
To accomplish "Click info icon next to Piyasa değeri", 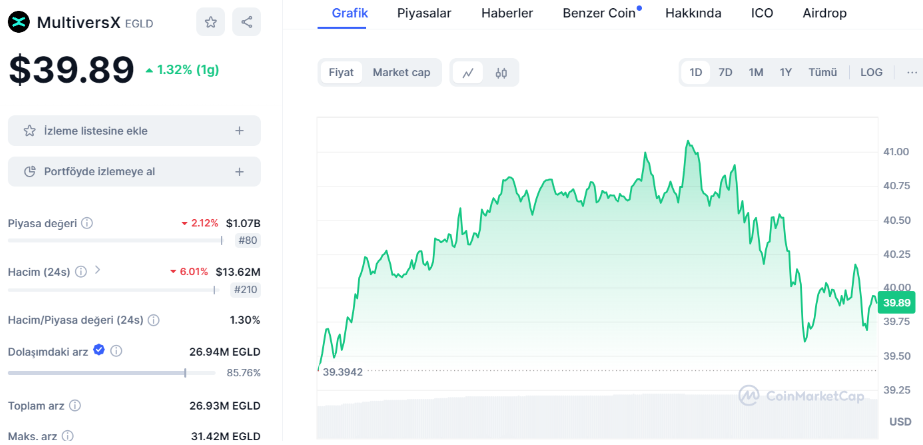I will 87,223.
